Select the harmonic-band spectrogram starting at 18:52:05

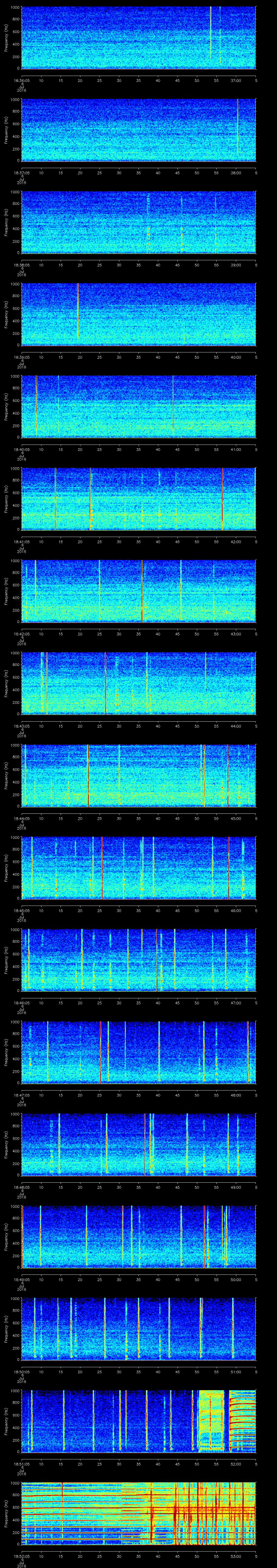coord(138,1514)
